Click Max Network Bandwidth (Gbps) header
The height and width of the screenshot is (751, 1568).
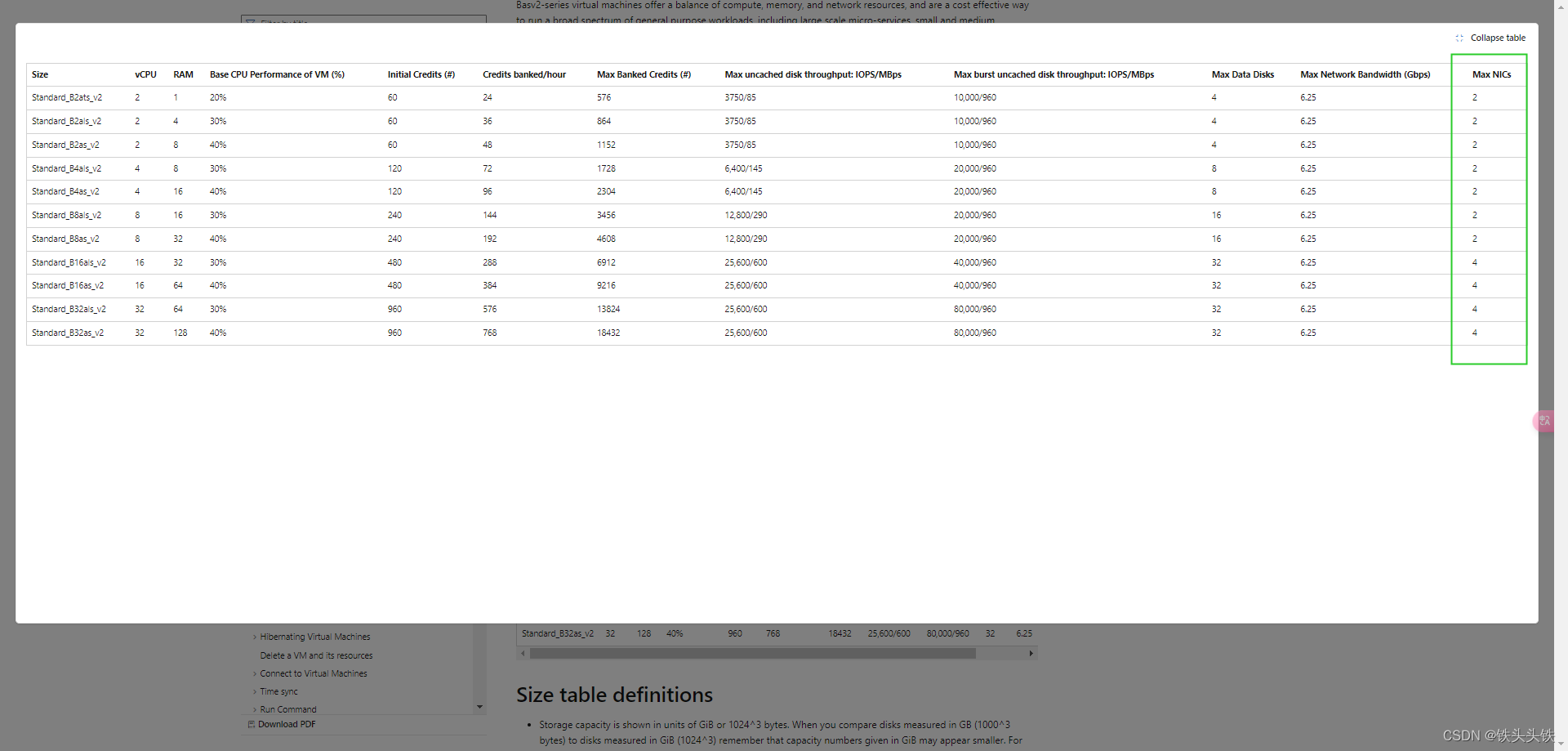point(1365,74)
